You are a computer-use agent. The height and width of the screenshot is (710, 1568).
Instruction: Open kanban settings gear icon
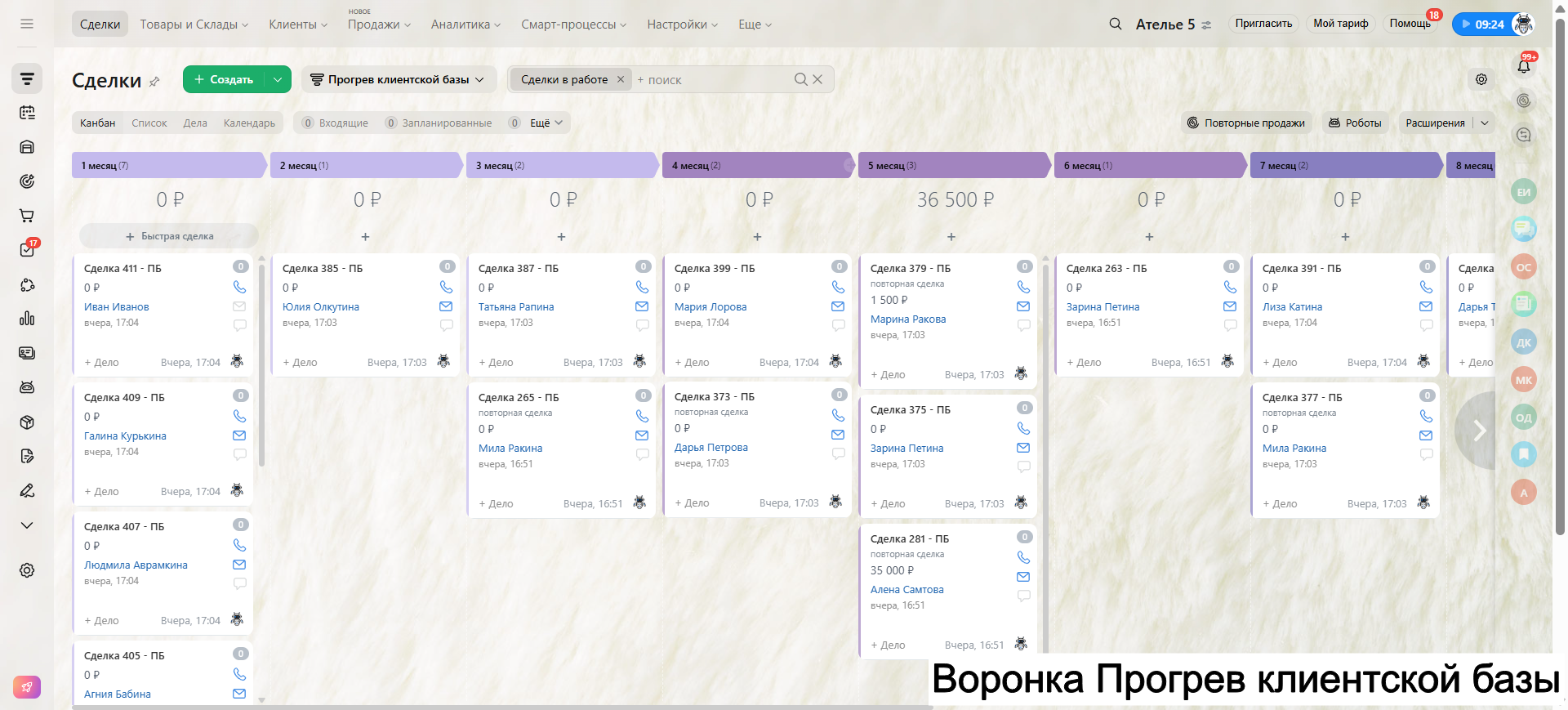pyautogui.click(x=1481, y=79)
